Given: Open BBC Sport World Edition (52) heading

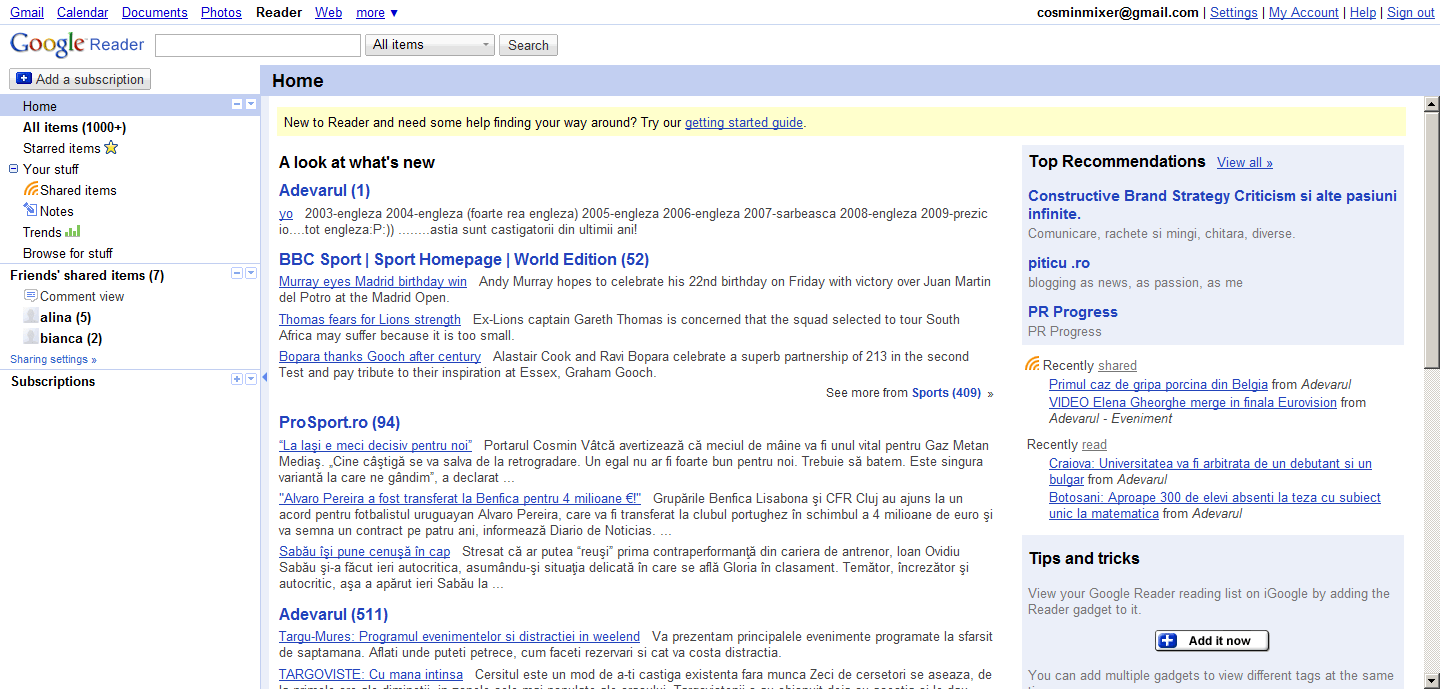Looking at the screenshot, I should pyautogui.click(x=464, y=259).
